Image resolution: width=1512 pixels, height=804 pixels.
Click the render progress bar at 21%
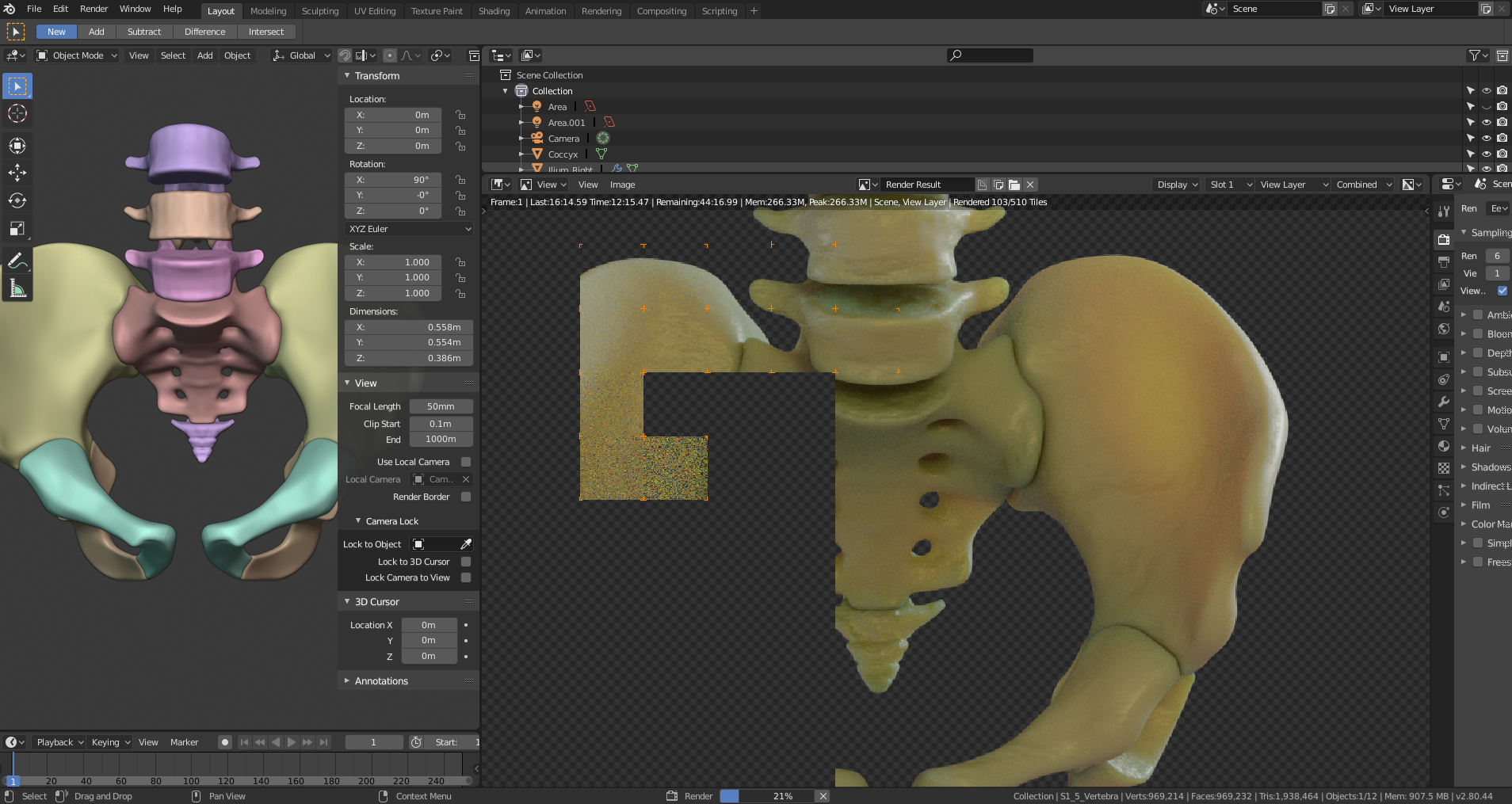point(767,796)
